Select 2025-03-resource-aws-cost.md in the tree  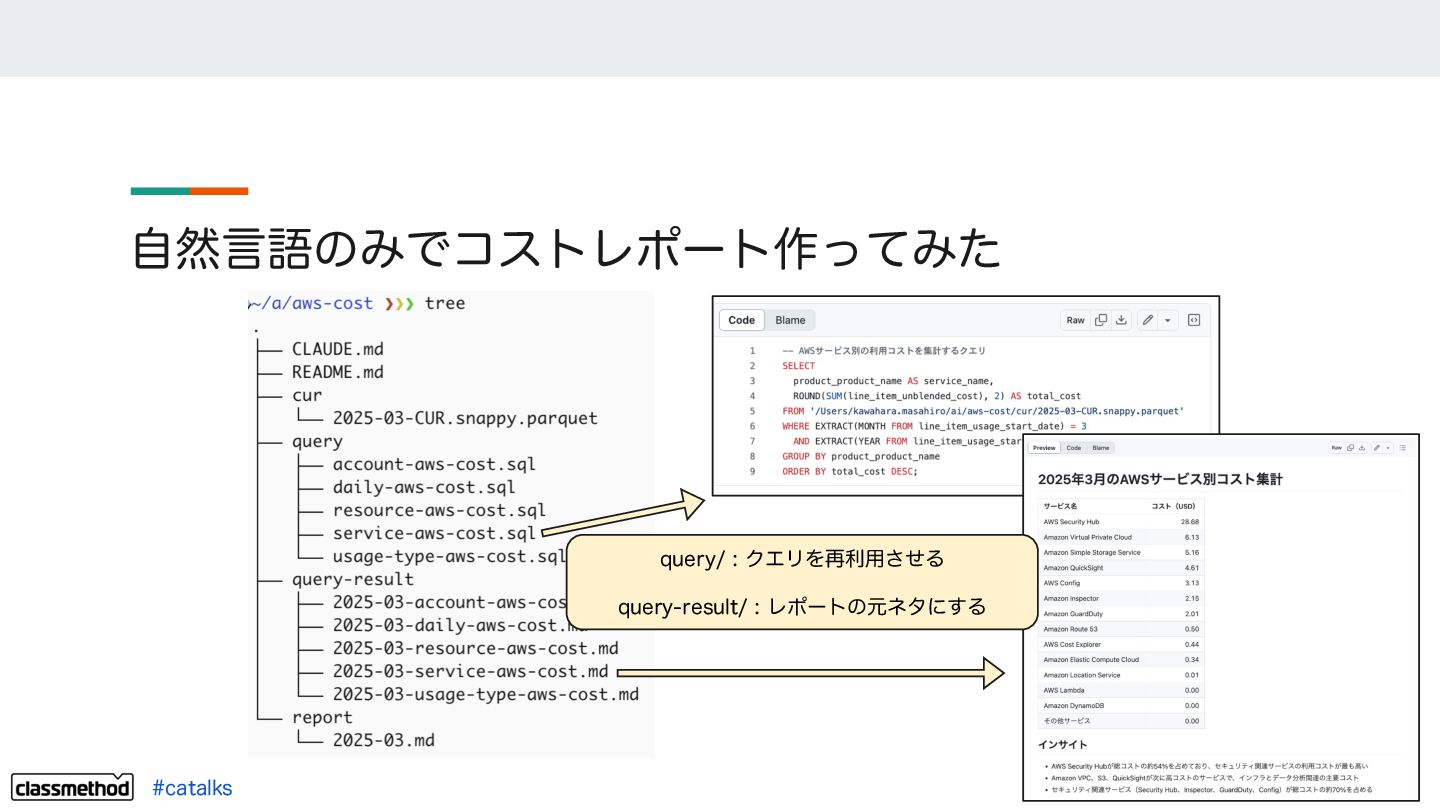(x=475, y=648)
